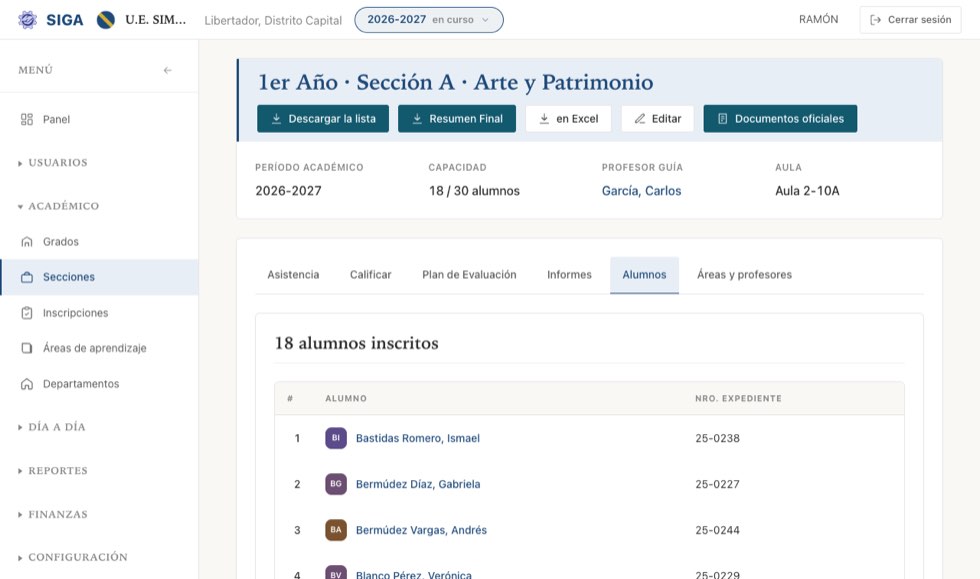The height and width of the screenshot is (579, 980).
Task: Click the Secciones briefcase icon
Action: pos(27,277)
